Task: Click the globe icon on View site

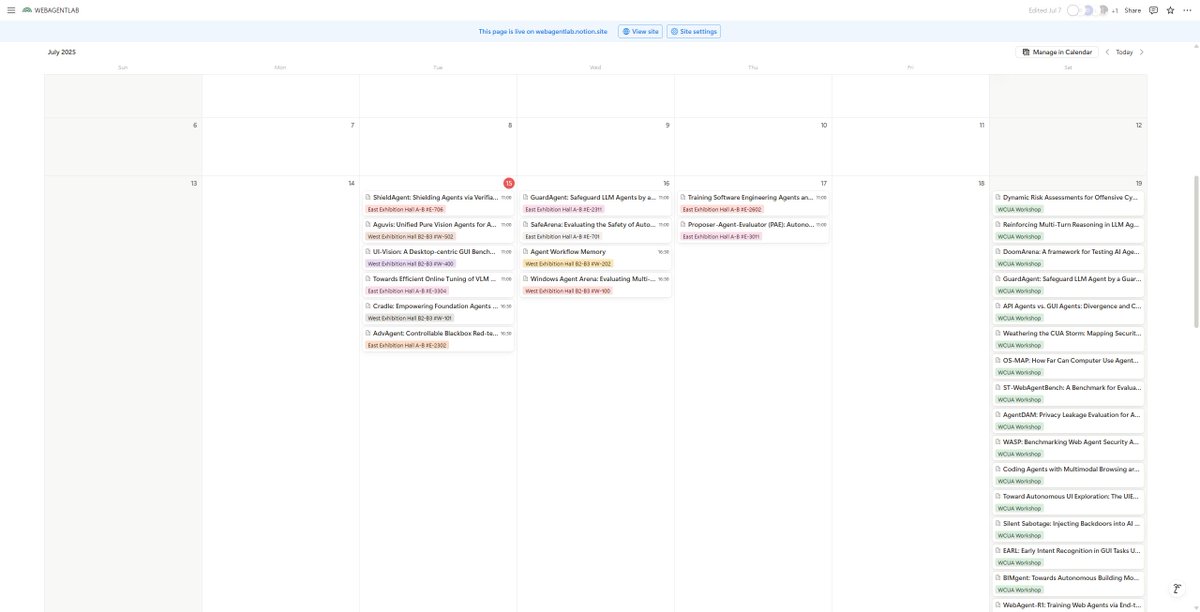Action: (x=626, y=31)
